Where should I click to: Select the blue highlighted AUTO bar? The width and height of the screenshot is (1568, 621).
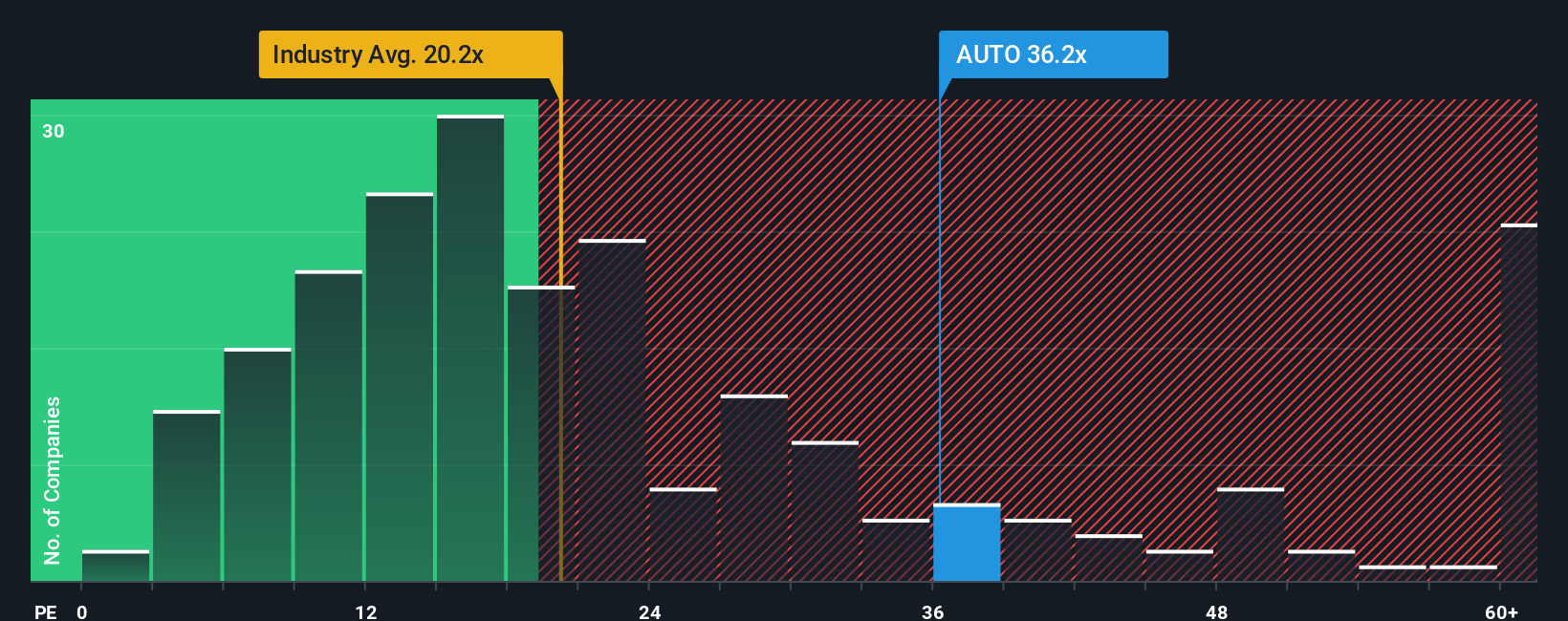[x=967, y=543]
